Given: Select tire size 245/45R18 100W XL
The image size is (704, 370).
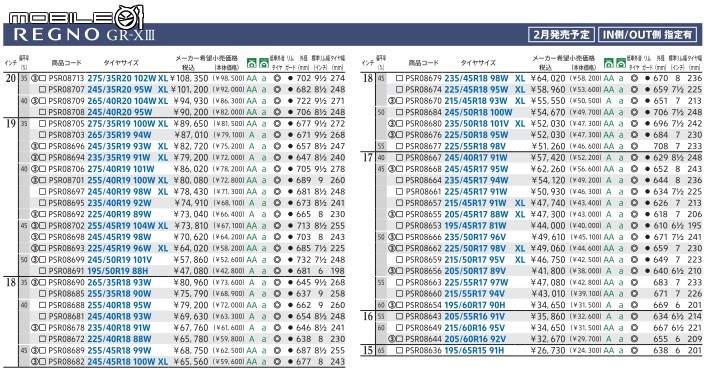Looking at the screenshot, I should click(128, 361).
